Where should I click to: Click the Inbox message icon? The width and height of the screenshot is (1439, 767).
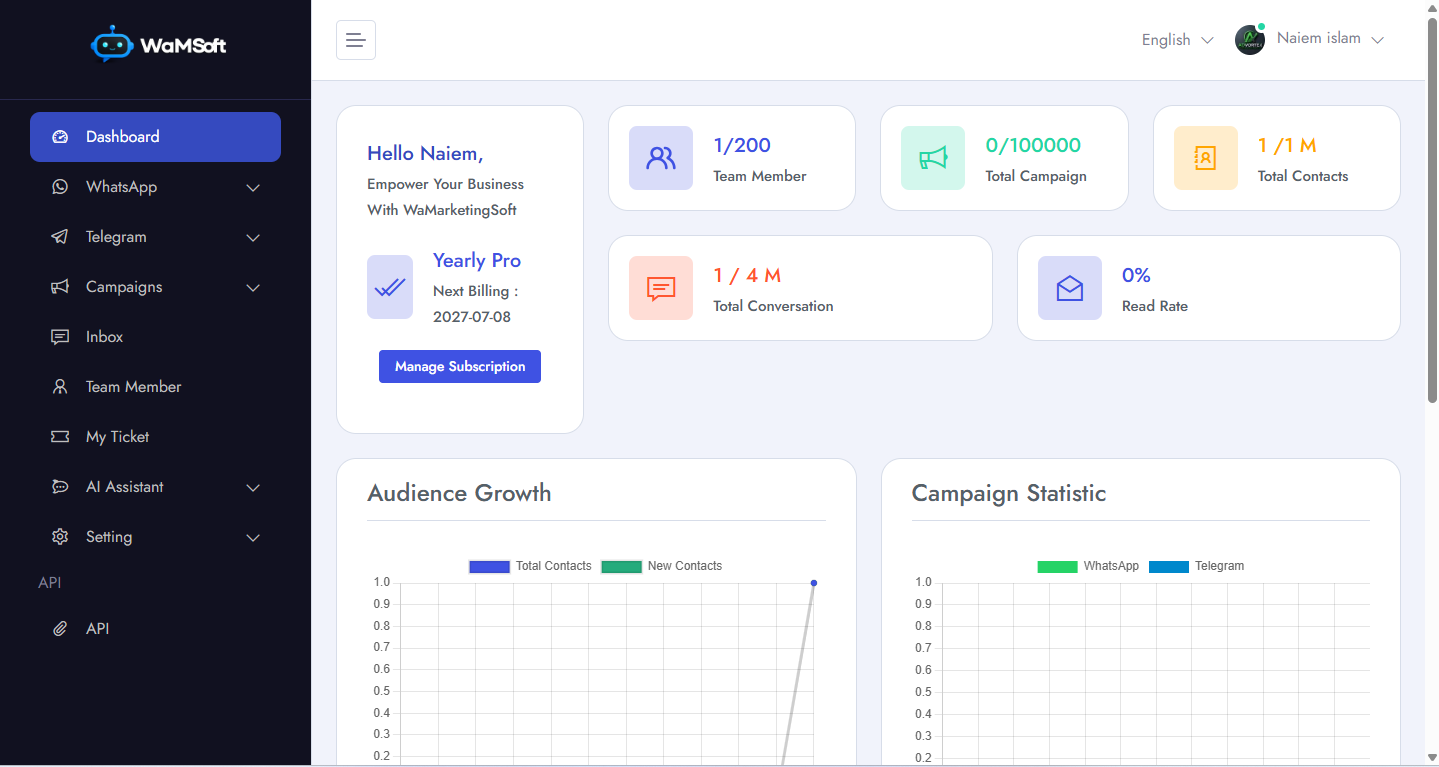(x=60, y=337)
